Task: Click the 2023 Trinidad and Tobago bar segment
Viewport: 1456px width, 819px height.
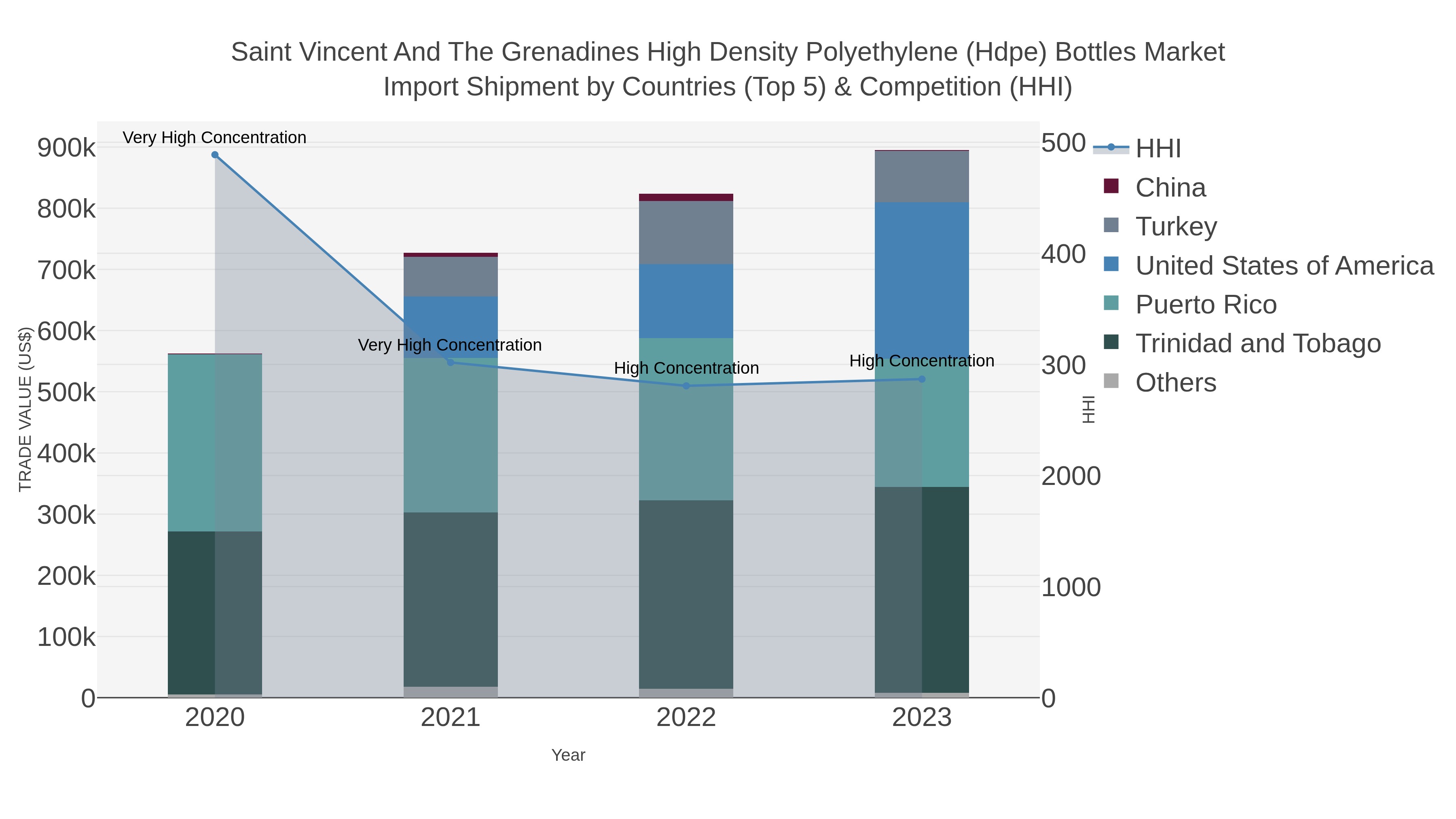Action: click(x=922, y=590)
